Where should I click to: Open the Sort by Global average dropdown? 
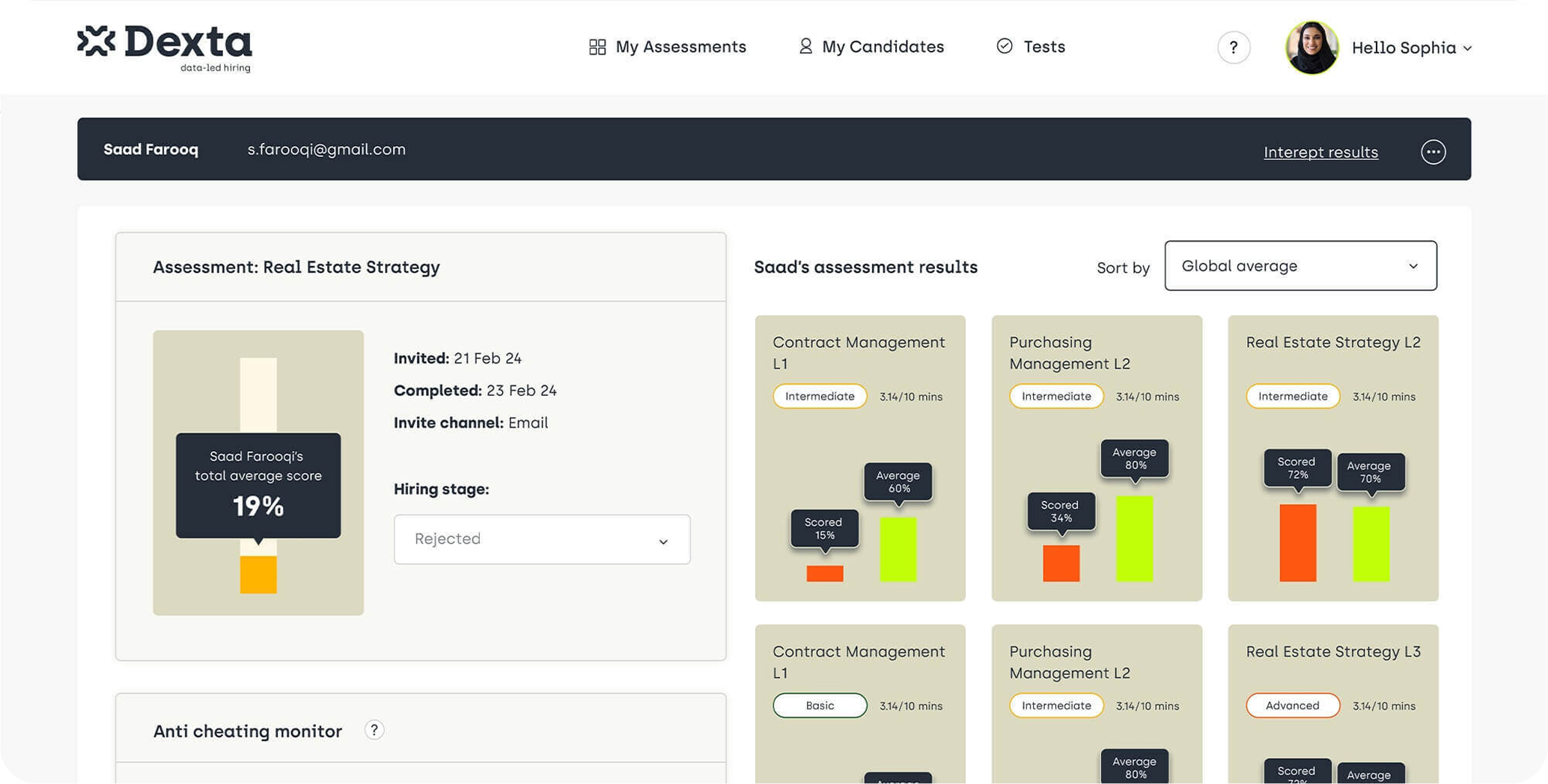click(x=1300, y=266)
